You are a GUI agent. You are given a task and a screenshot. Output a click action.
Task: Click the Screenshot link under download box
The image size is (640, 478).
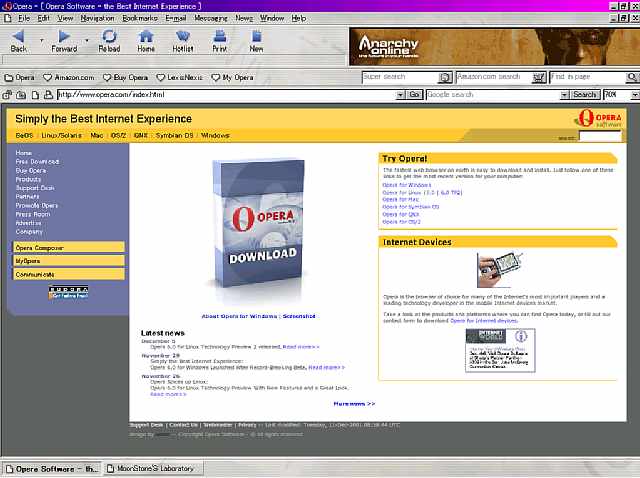point(299,316)
